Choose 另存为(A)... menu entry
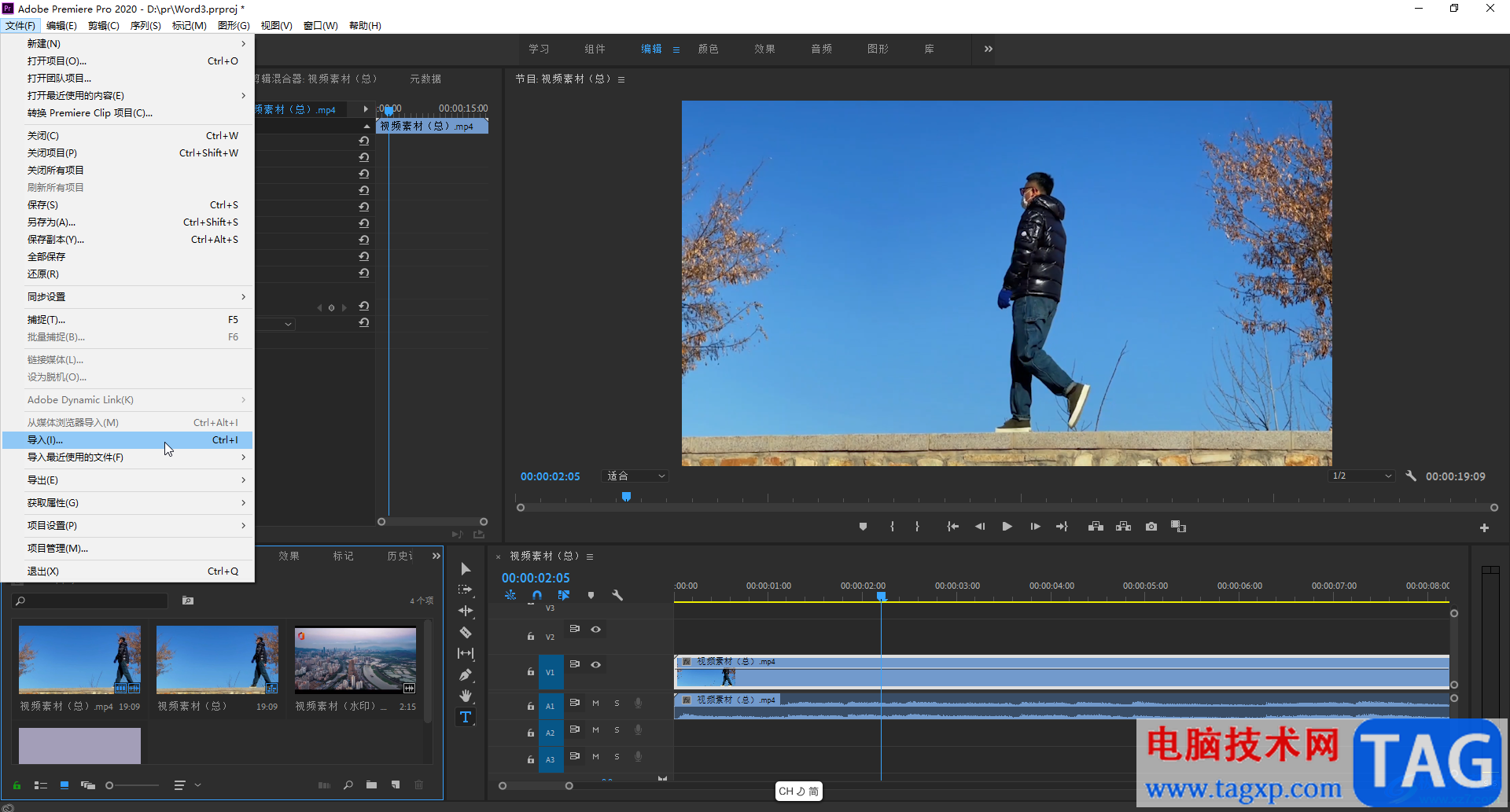Screen dimensions: 1510x812 pyautogui.click(x=127, y=222)
